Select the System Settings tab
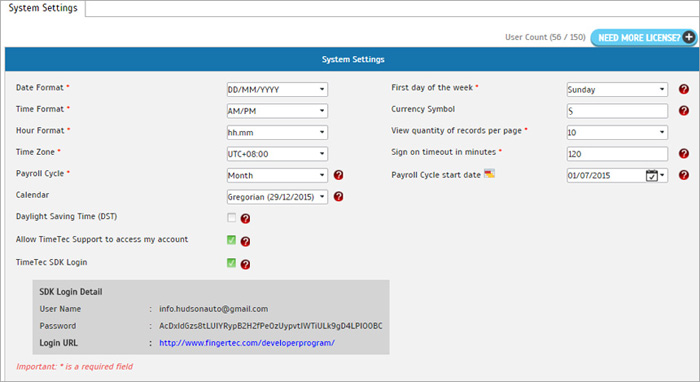This screenshot has width=700, height=382. (x=43, y=8)
